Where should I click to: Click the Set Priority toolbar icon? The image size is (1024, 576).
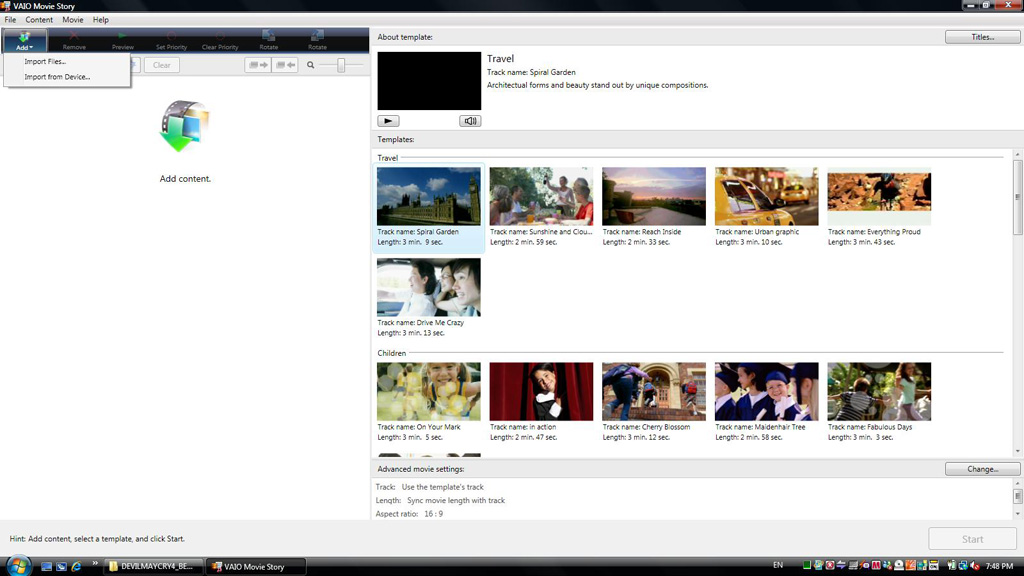[171, 40]
